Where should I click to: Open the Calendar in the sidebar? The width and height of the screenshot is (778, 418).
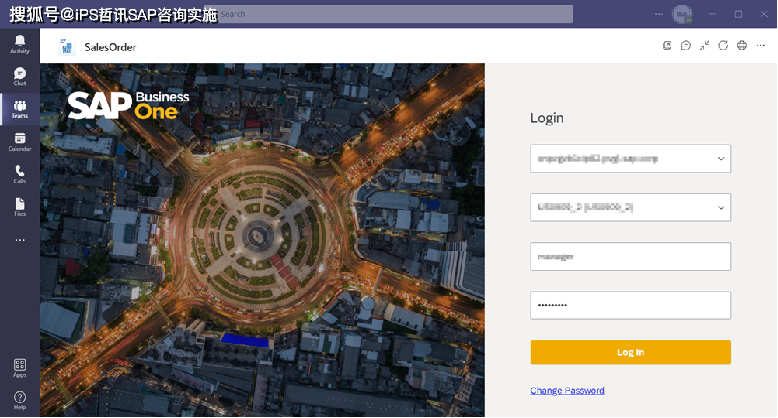(x=20, y=142)
